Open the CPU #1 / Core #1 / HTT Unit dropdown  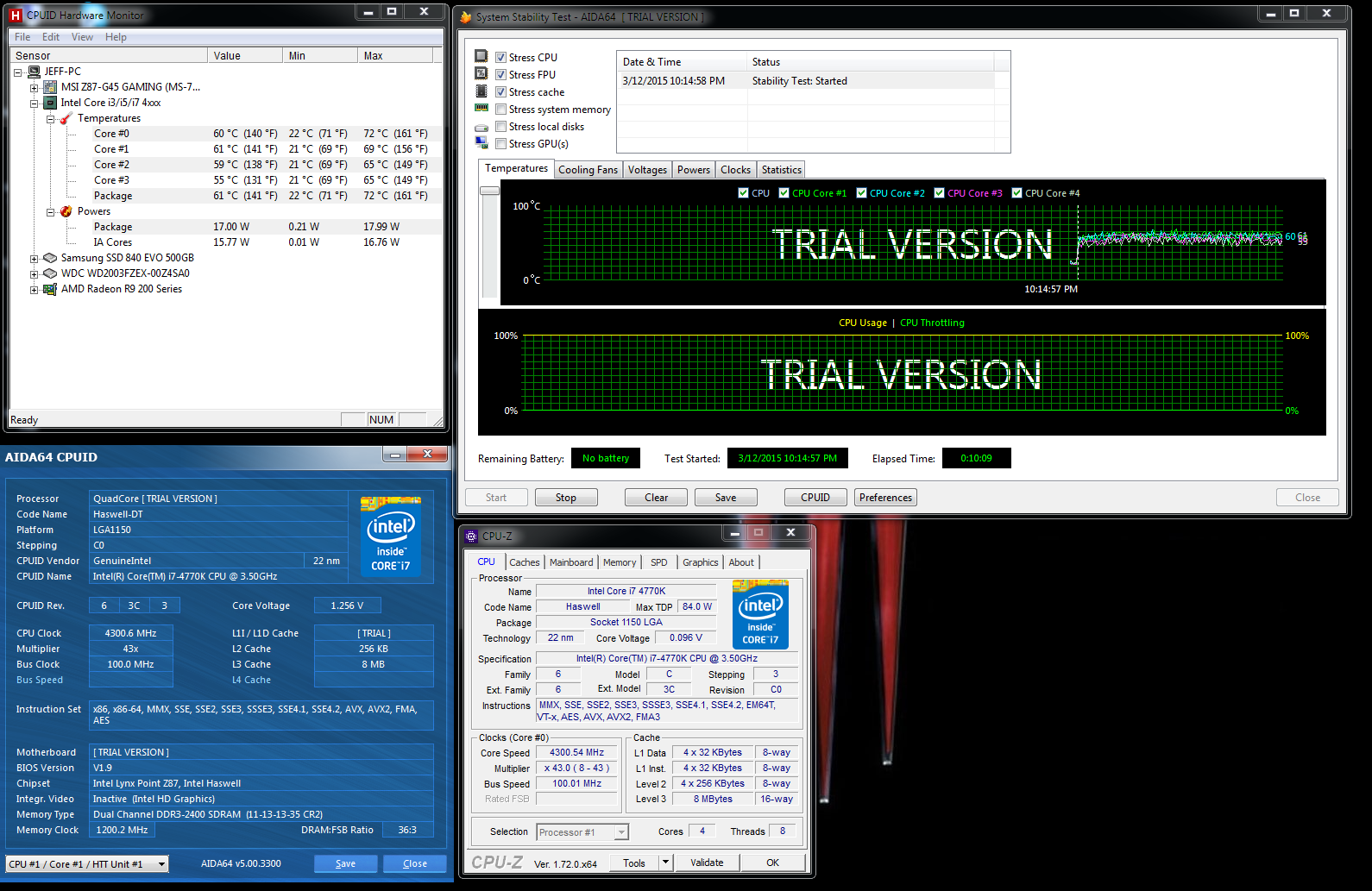(x=87, y=863)
